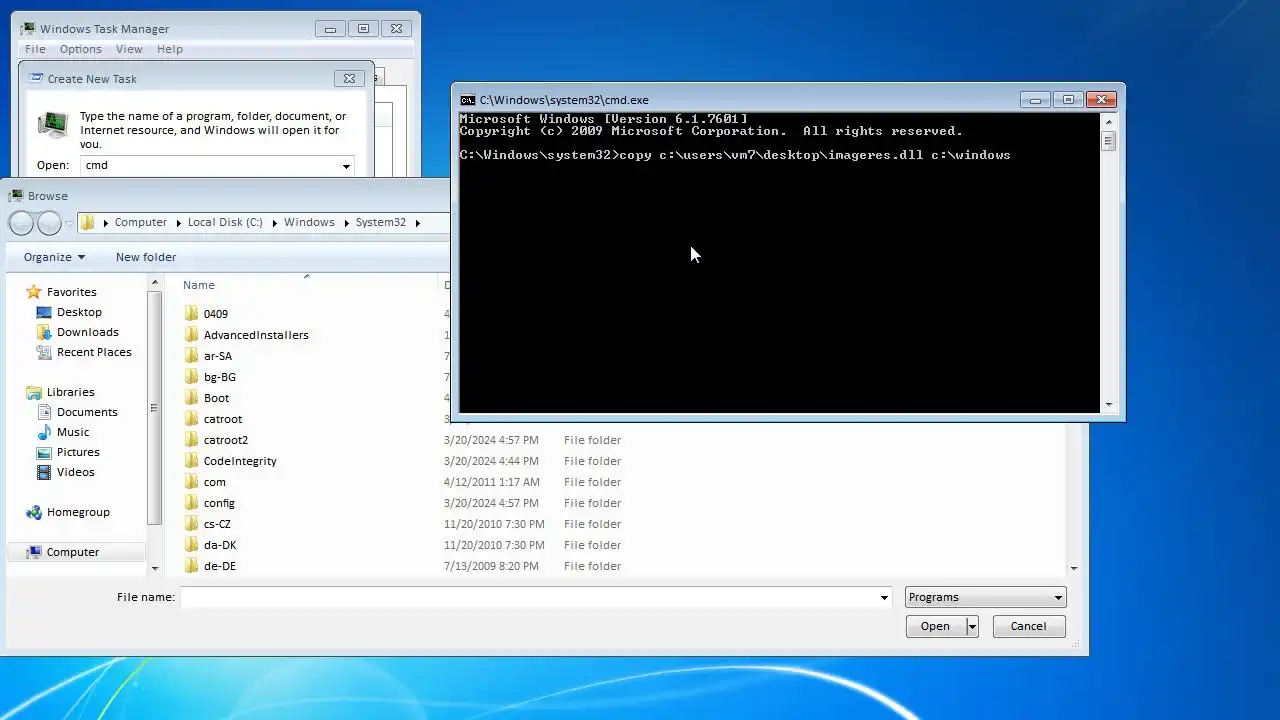Select the catroot2 folder icon
This screenshot has width=1280, height=720.
coord(192,440)
